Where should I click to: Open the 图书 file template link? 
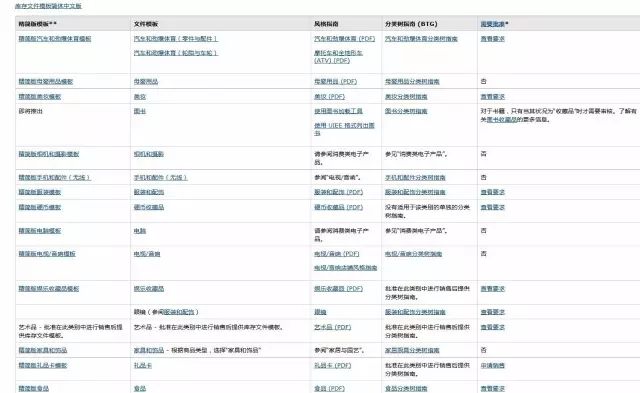(140, 111)
